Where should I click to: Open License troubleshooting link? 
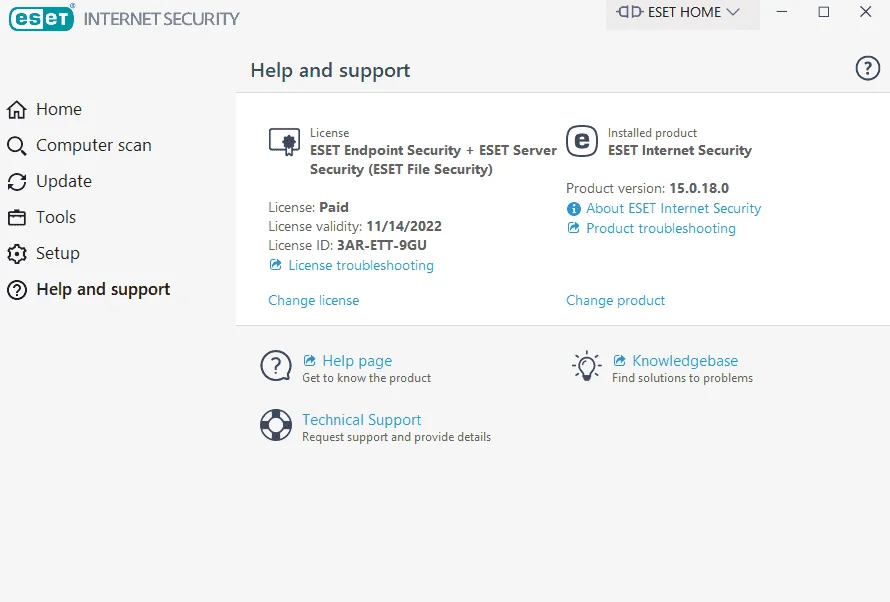[361, 265]
